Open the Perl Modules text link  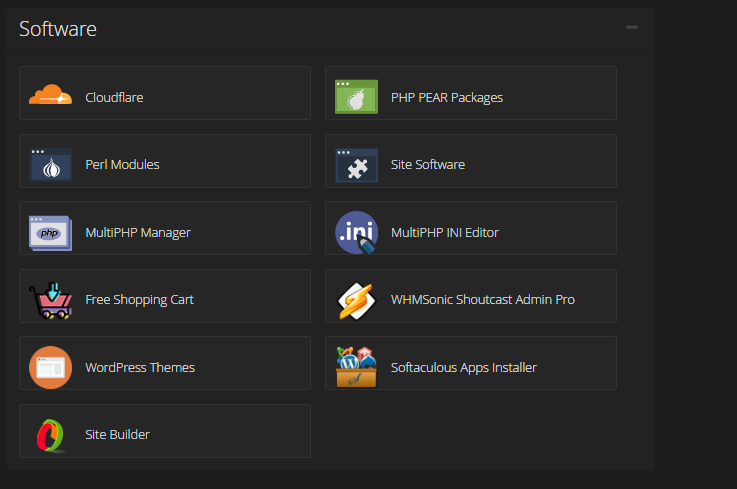pyautogui.click(x=122, y=164)
